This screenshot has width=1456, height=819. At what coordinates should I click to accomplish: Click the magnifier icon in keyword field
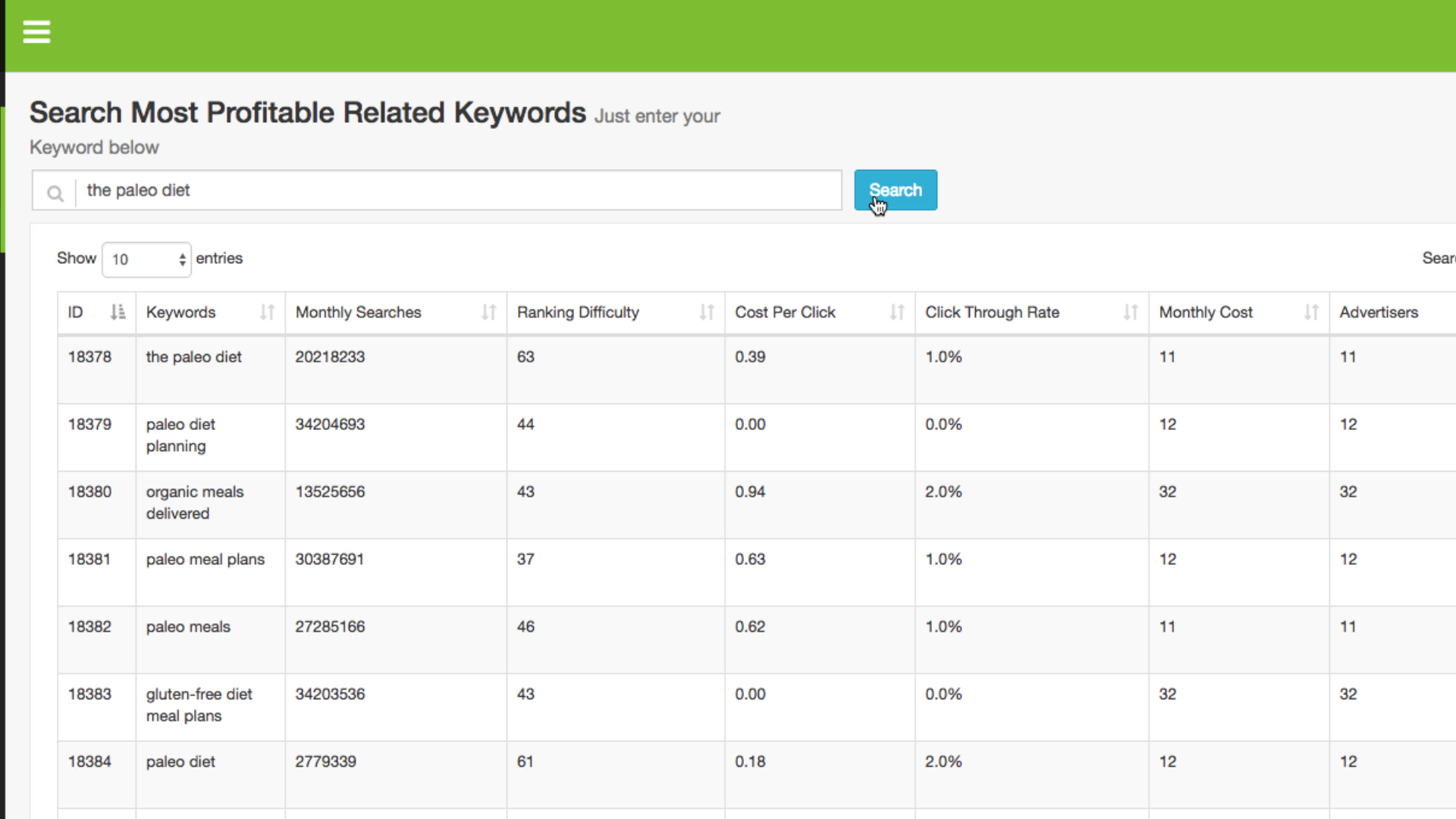point(55,193)
